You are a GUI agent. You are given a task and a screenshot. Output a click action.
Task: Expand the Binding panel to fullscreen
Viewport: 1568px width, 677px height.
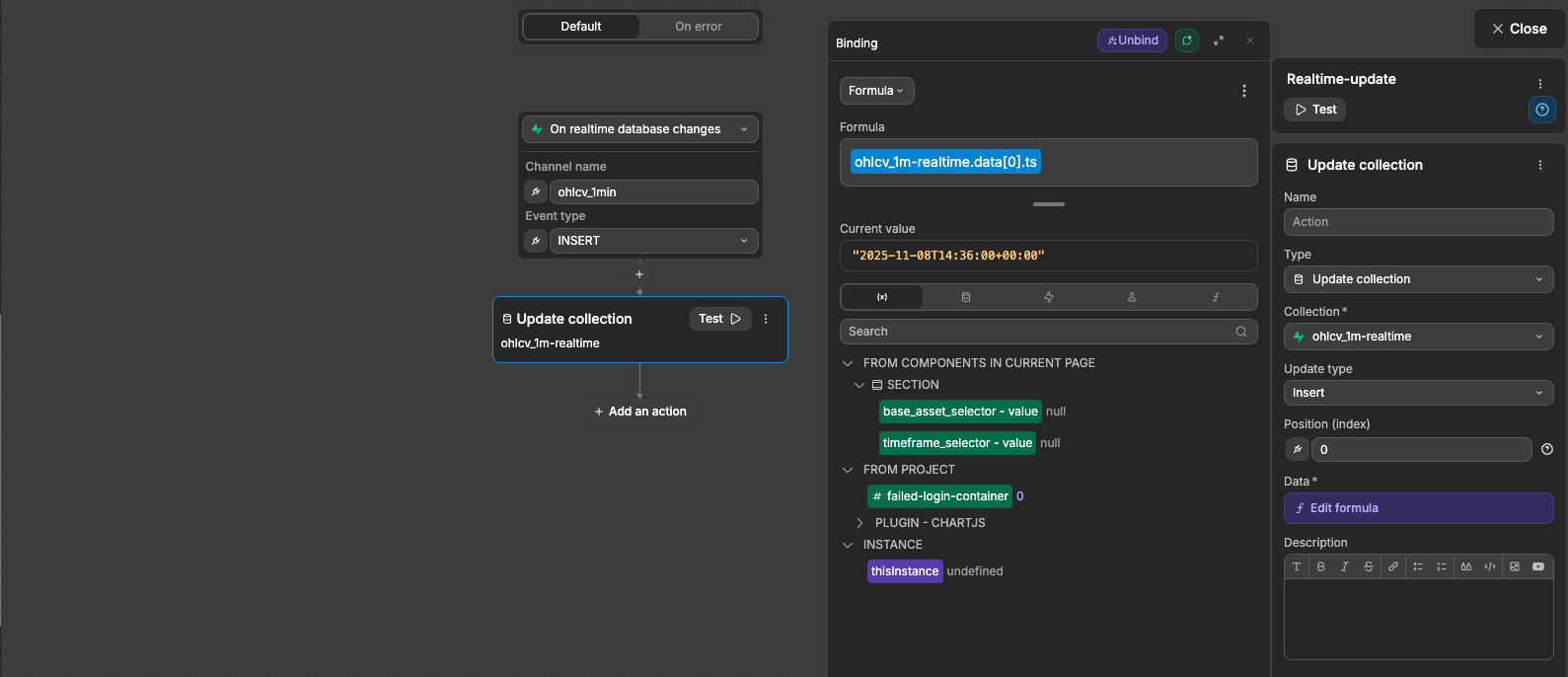point(1219,40)
